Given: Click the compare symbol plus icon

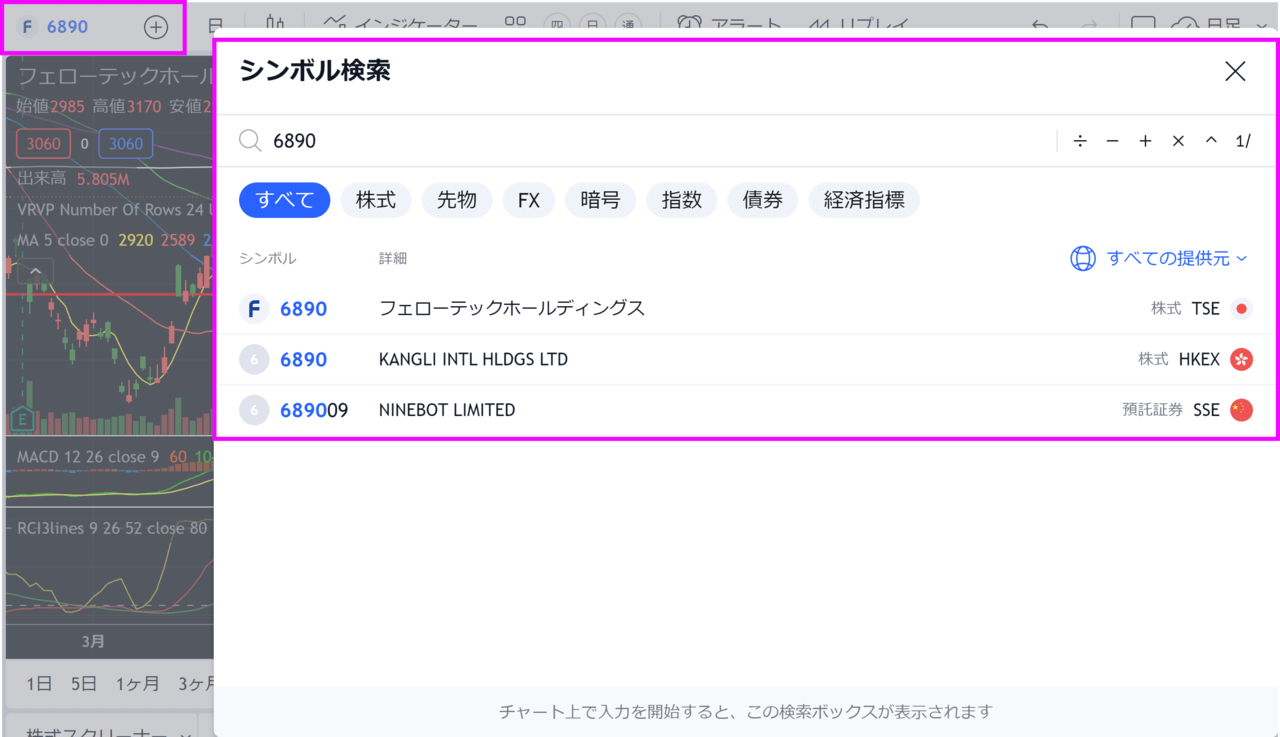Looking at the screenshot, I should coord(156,27).
